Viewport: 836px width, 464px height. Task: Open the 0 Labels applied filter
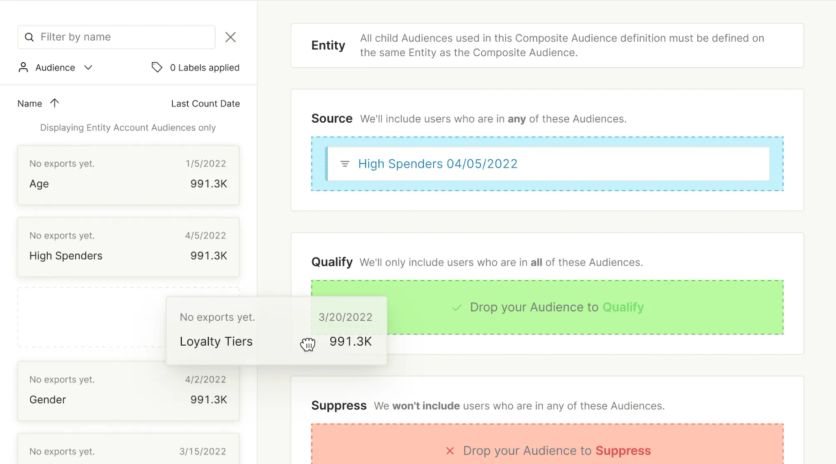(196, 68)
